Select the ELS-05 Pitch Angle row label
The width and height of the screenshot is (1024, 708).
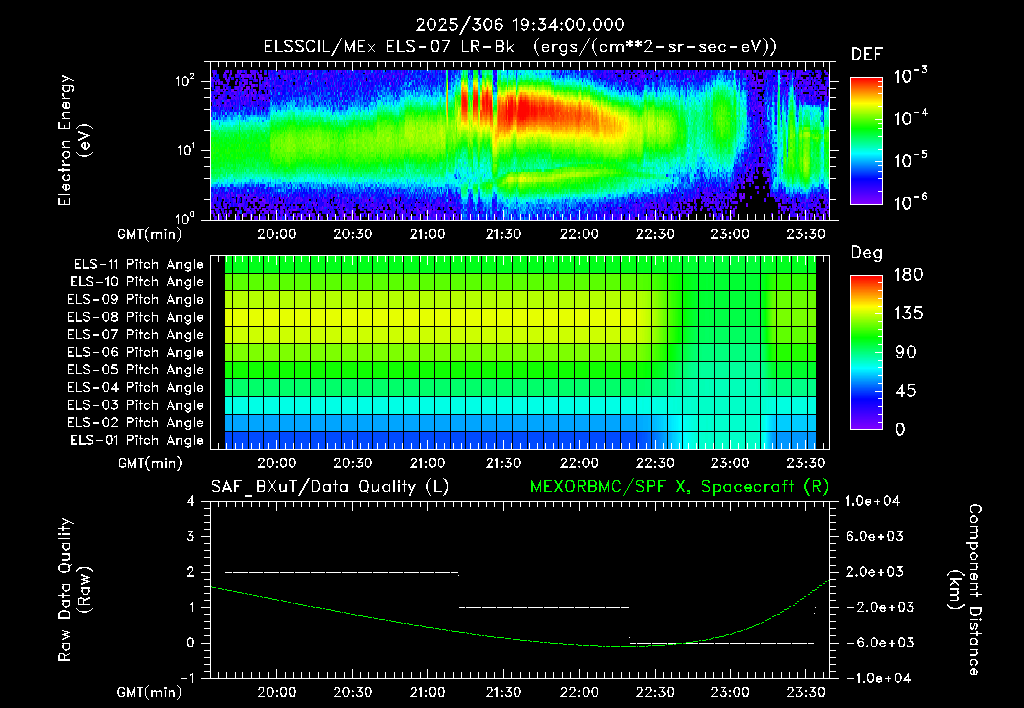(x=135, y=370)
